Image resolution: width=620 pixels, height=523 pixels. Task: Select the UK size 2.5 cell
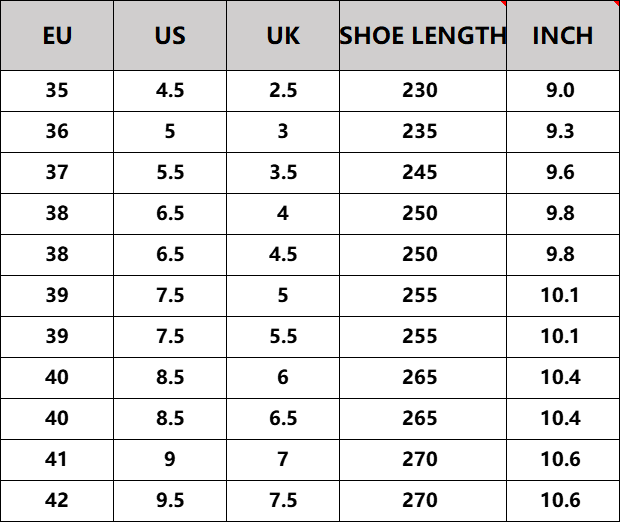point(283,91)
